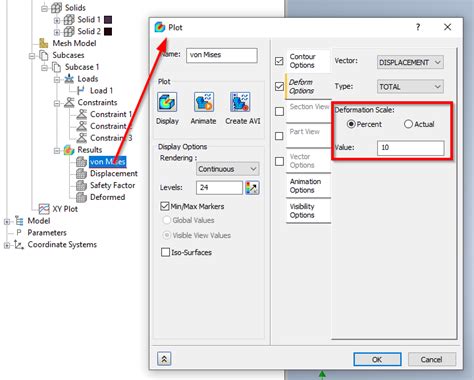Open the Contour Options tab

click(x=308, y=61)
